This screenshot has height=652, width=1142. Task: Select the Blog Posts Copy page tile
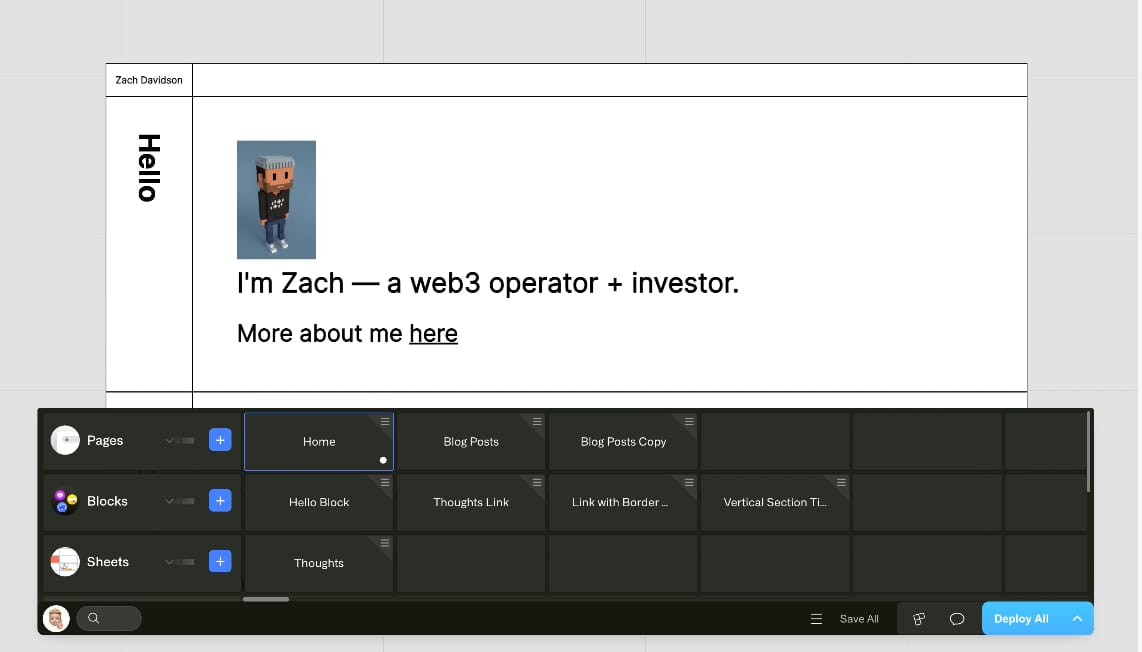[x=623, y=441]
